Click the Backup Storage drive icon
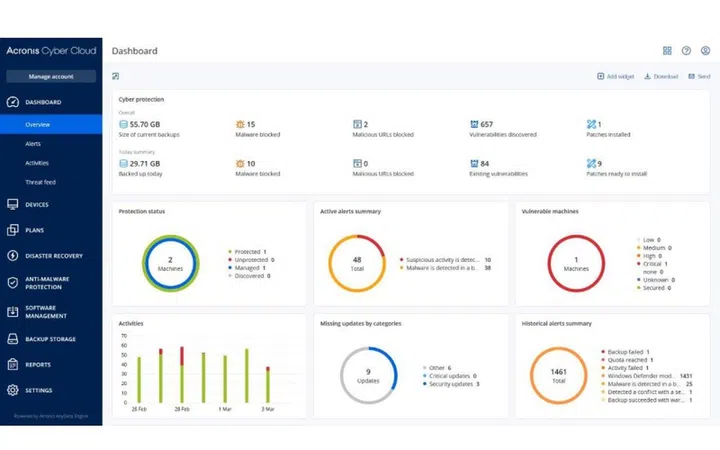720x450 pixels. pos(13,339)
